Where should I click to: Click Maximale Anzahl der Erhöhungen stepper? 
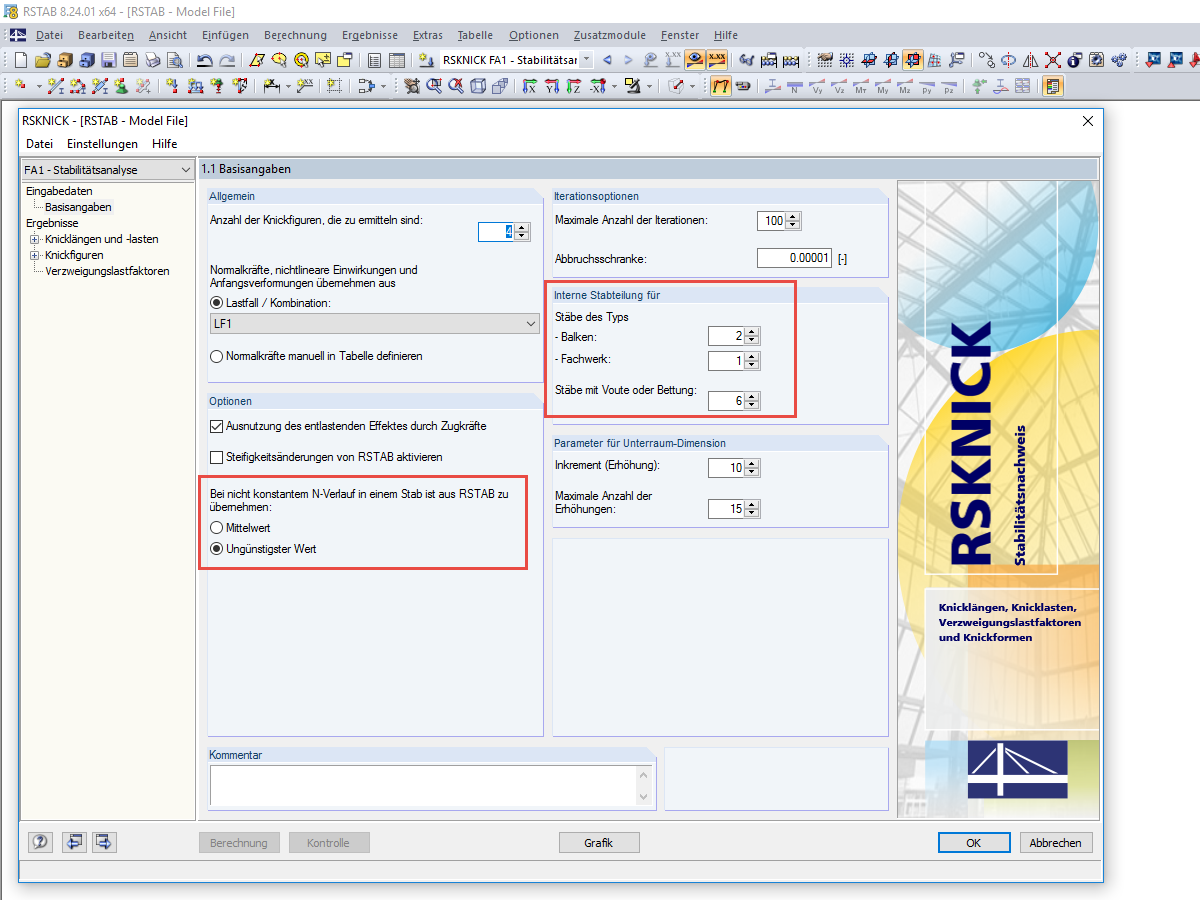click(x=753, y=509)
